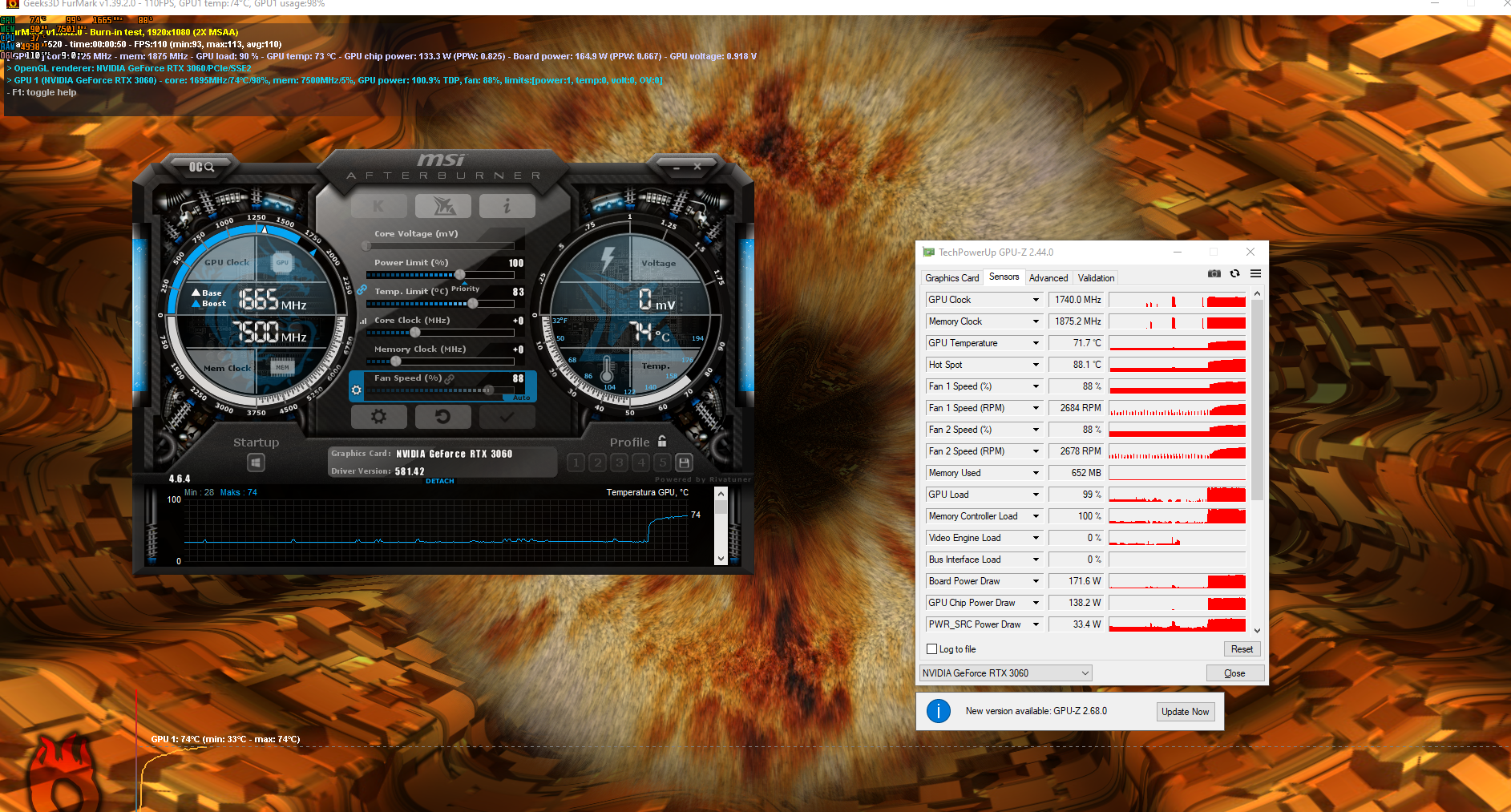1511x812 pixels.
Task: Click the MEM chip icon in the clock gauge
Action: tap(282, 367)
